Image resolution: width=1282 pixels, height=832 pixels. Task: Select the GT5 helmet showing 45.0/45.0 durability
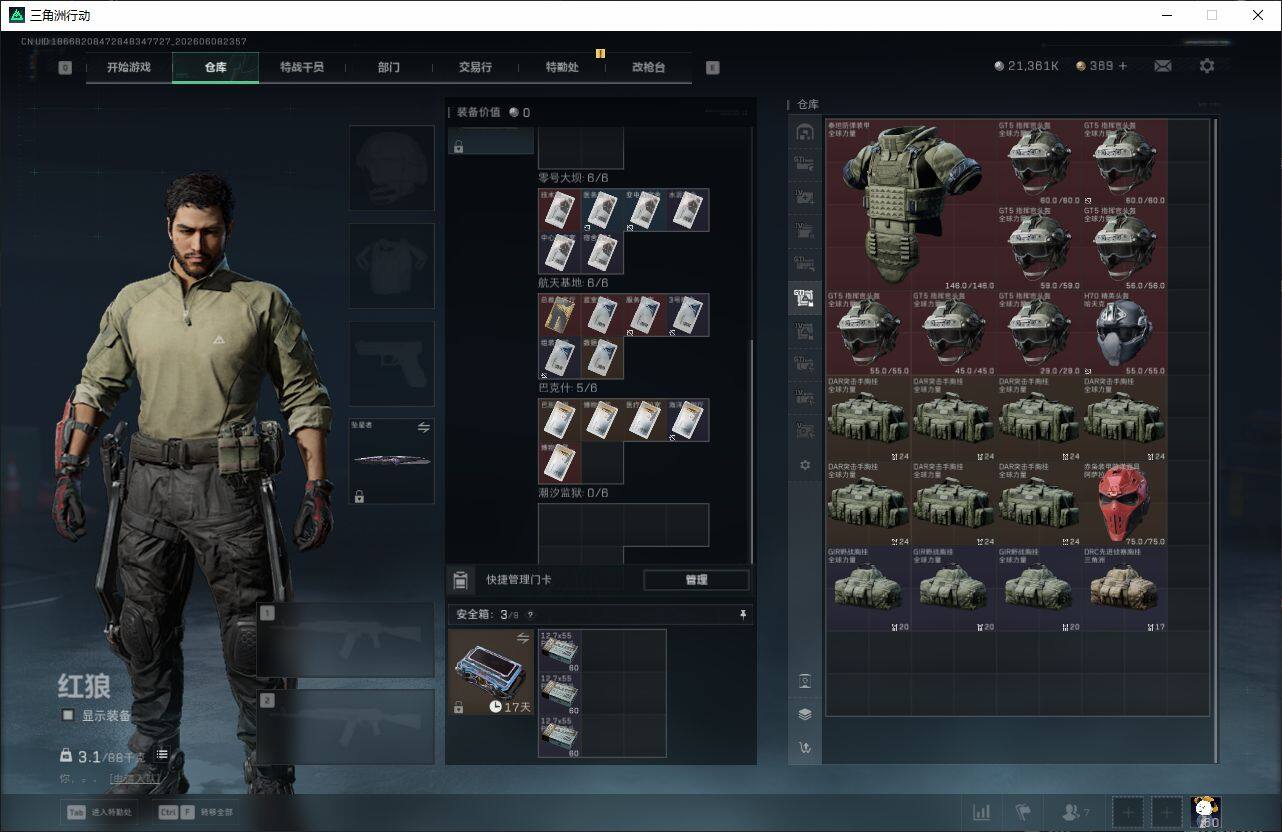click(x=953, y=333)
